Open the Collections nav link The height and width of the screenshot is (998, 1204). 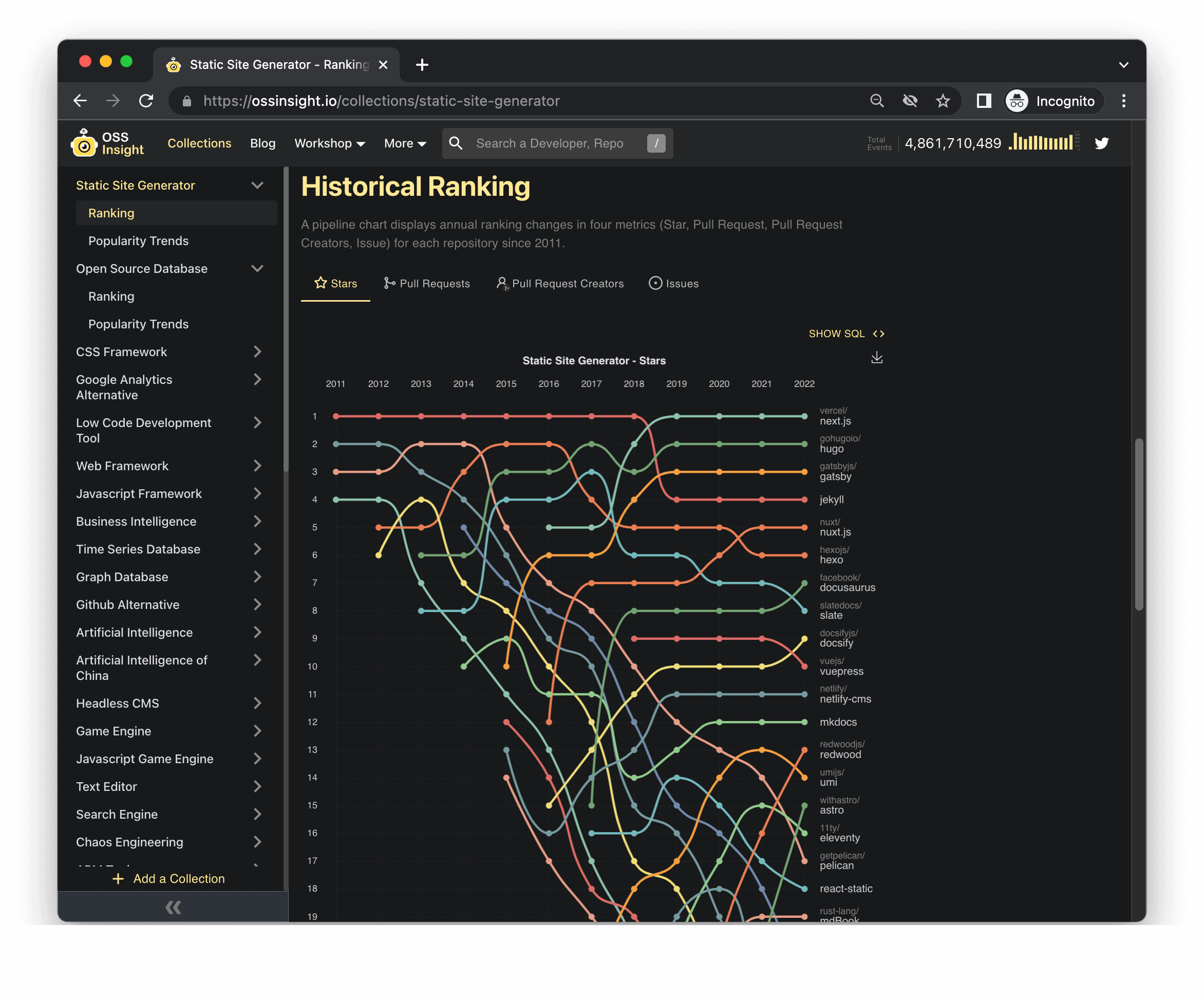click(x=199, y=143)
